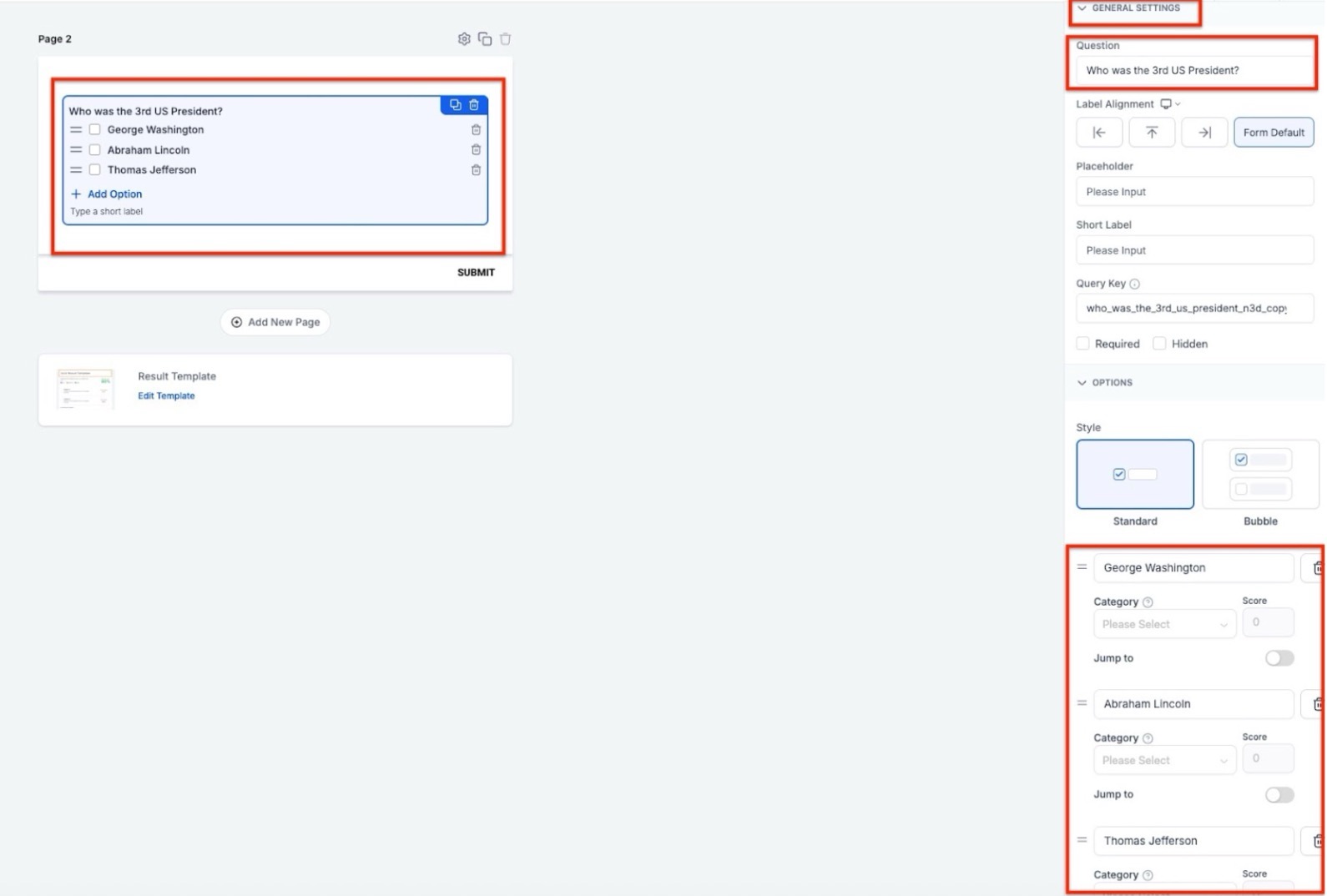Click help icon next to Abraham Lincoln's Category
Image resolution: width=1327 pixels, height=896 pixels.
[x=1148, y=738]
